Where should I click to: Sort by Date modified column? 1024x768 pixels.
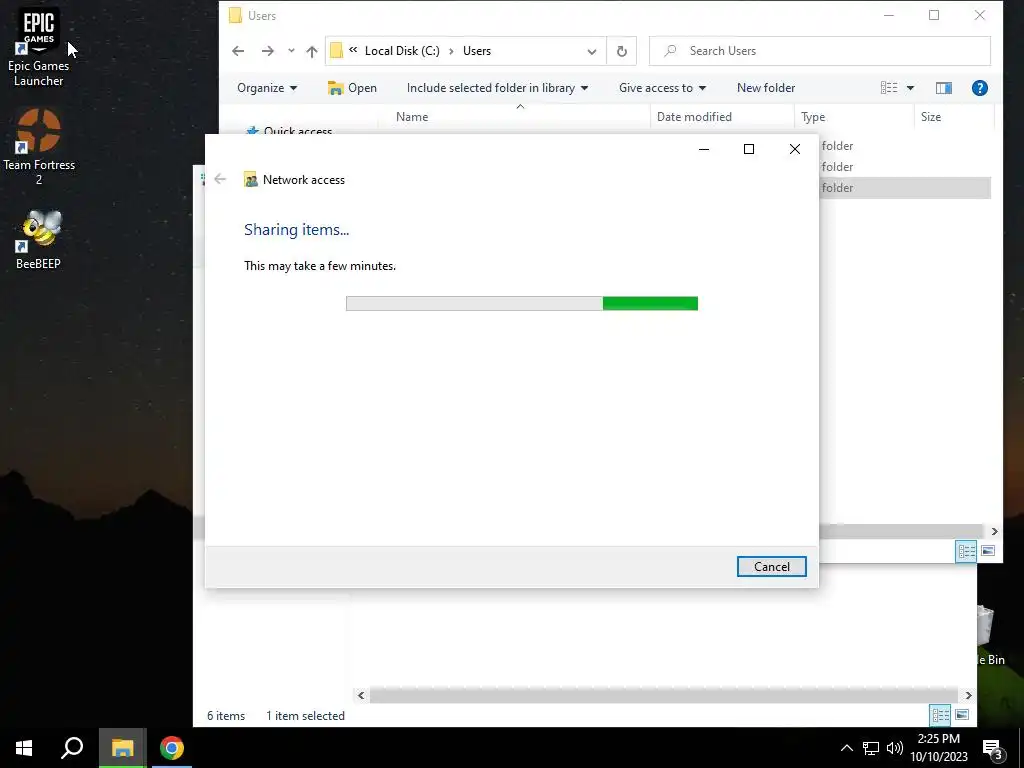(722, 117)
